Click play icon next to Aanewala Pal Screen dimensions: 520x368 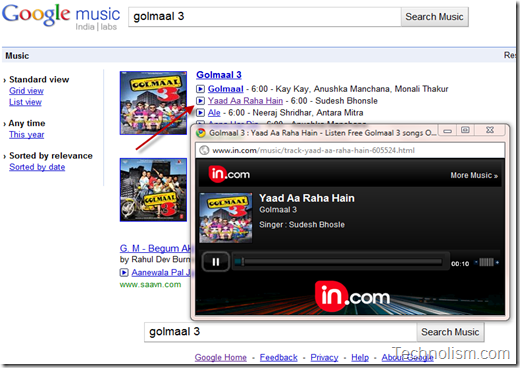124,273
